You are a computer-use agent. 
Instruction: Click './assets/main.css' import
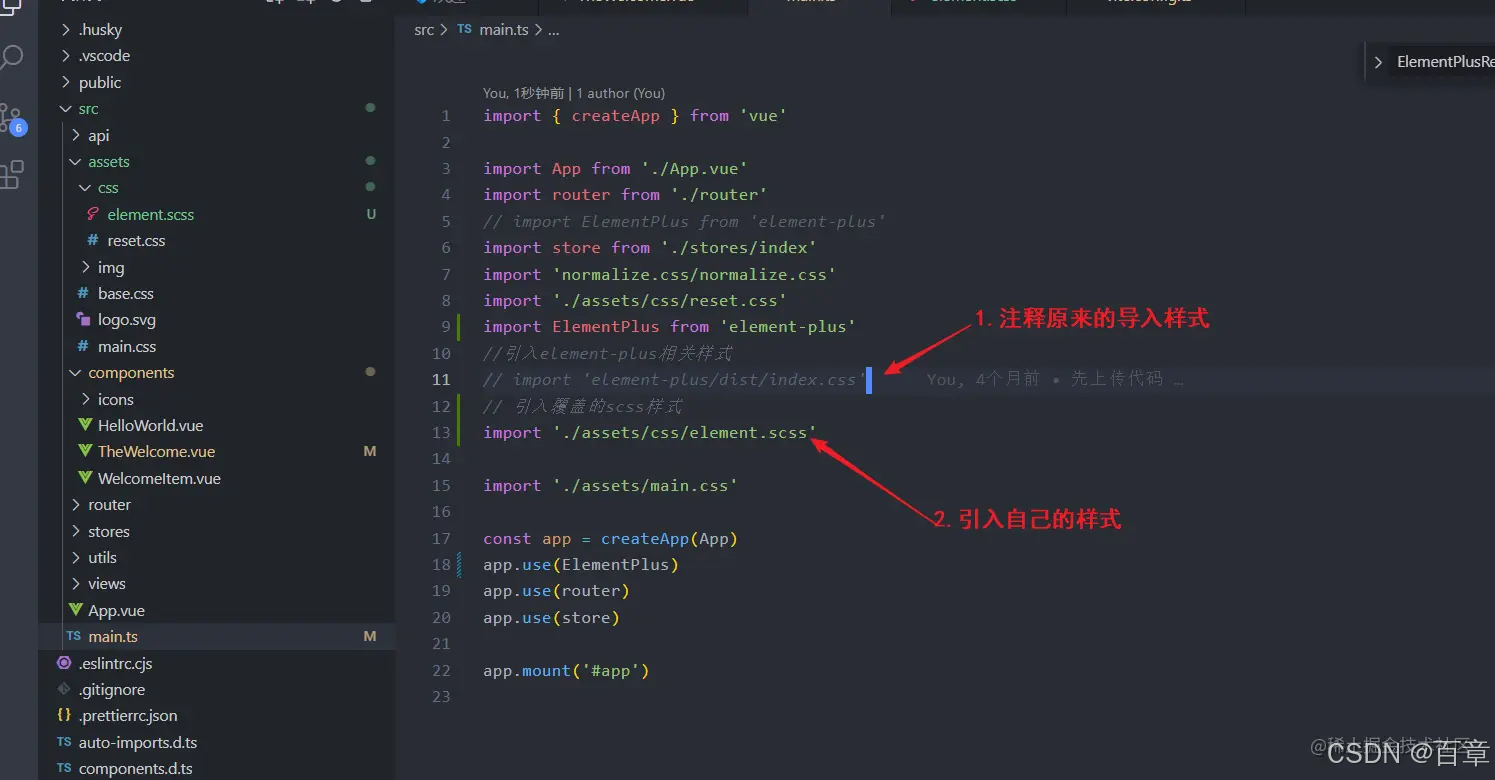point(645,486)
